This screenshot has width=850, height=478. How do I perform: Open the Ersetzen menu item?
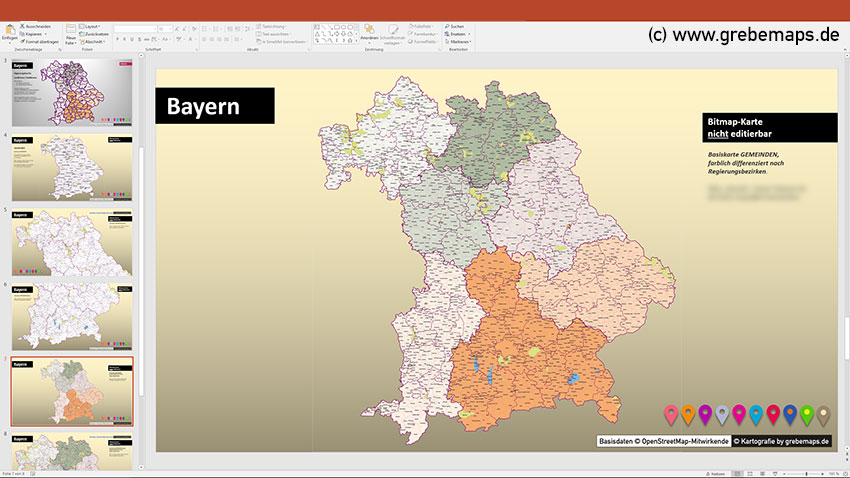click(458, 34)
